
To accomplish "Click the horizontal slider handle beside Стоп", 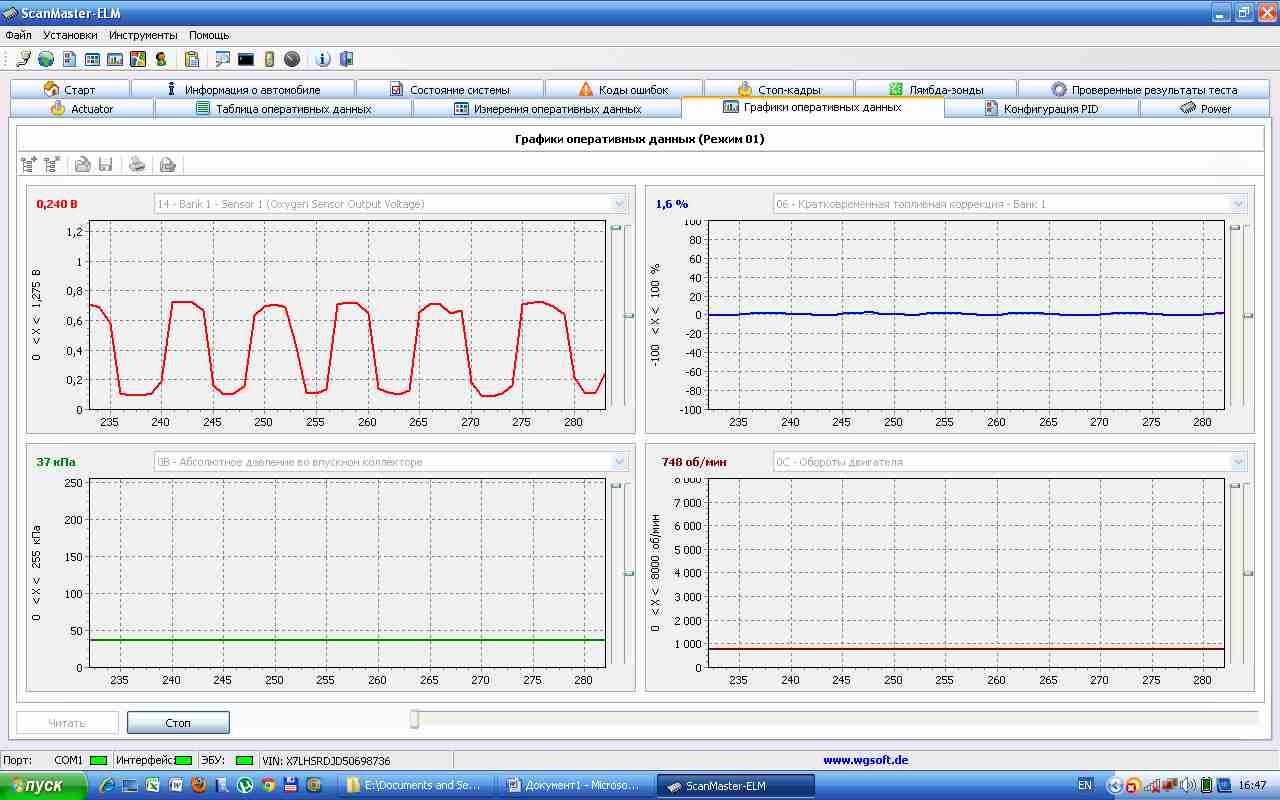I will click(x=414, y=719).
